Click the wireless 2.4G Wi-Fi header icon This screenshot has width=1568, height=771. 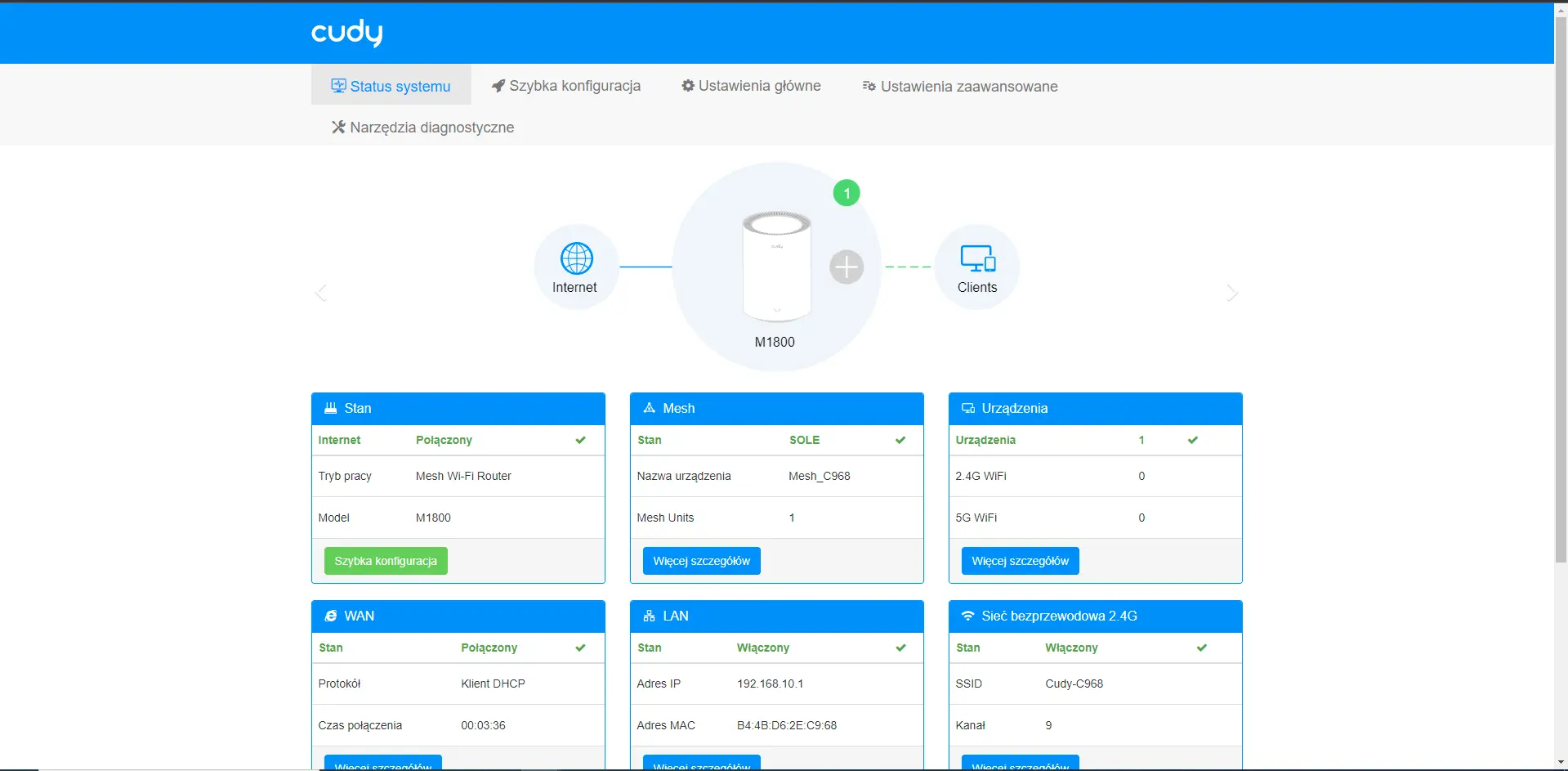pos(968,616)
